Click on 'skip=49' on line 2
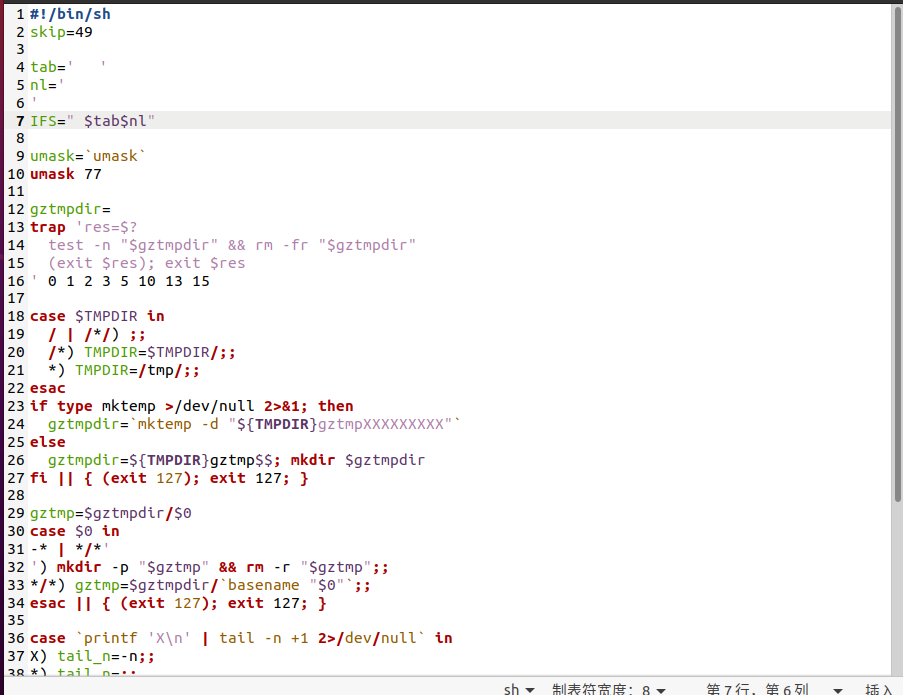Image resolution: width=903 pixels, height=695 pixels. pyautogui.click(x=62, y=31)
